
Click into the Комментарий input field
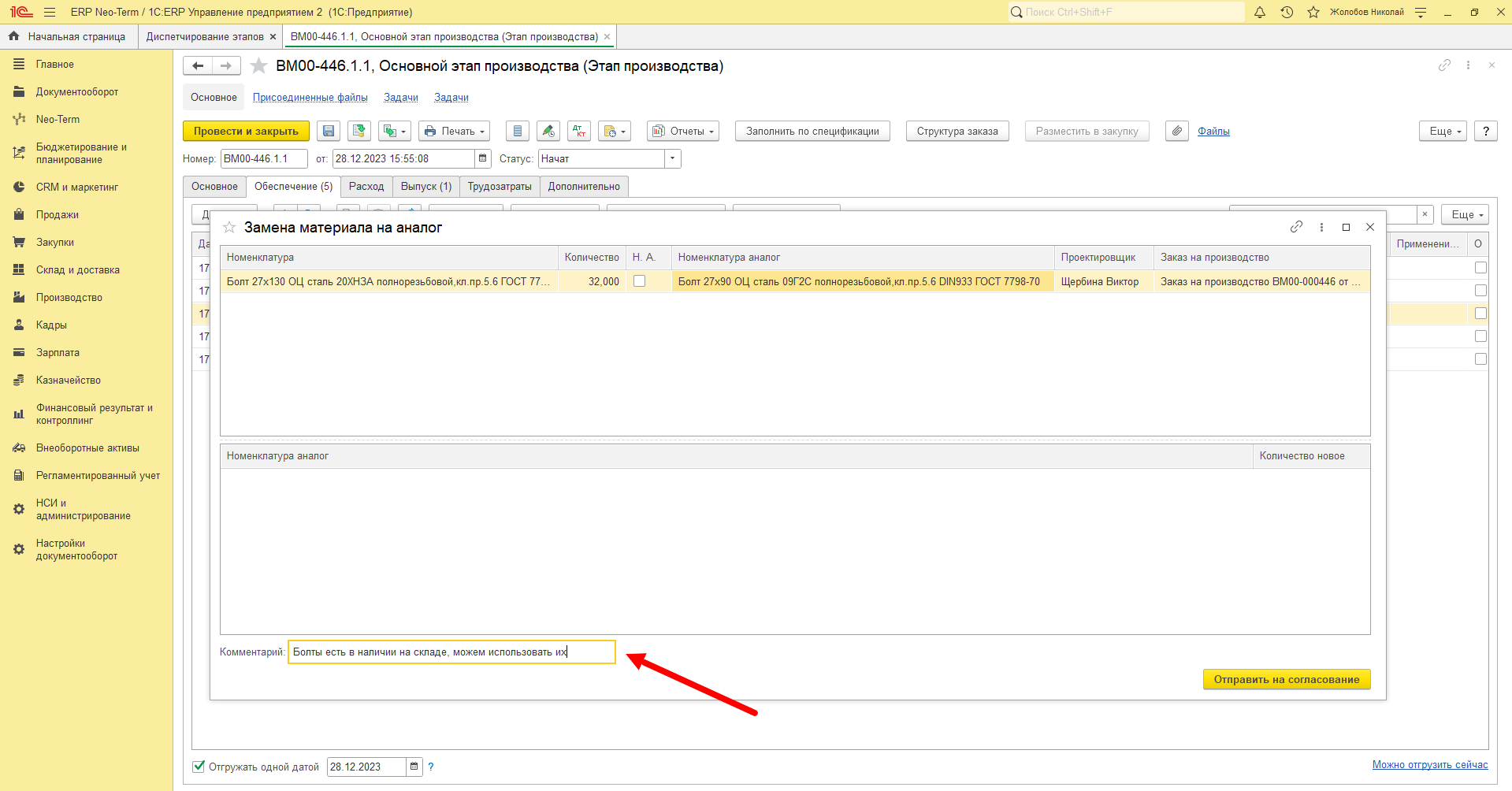[451, 652]
